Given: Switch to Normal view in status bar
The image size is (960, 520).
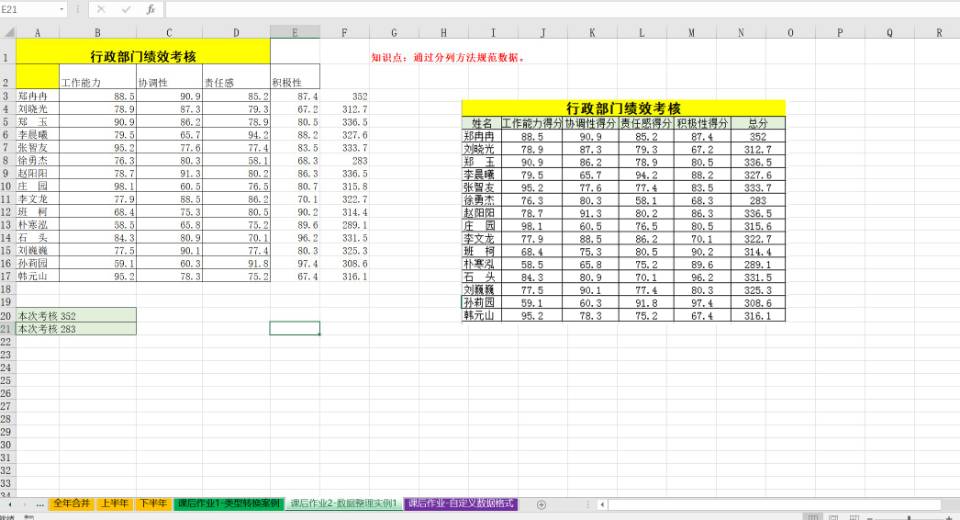Looking at the screenshot, I should coord(813,517).
